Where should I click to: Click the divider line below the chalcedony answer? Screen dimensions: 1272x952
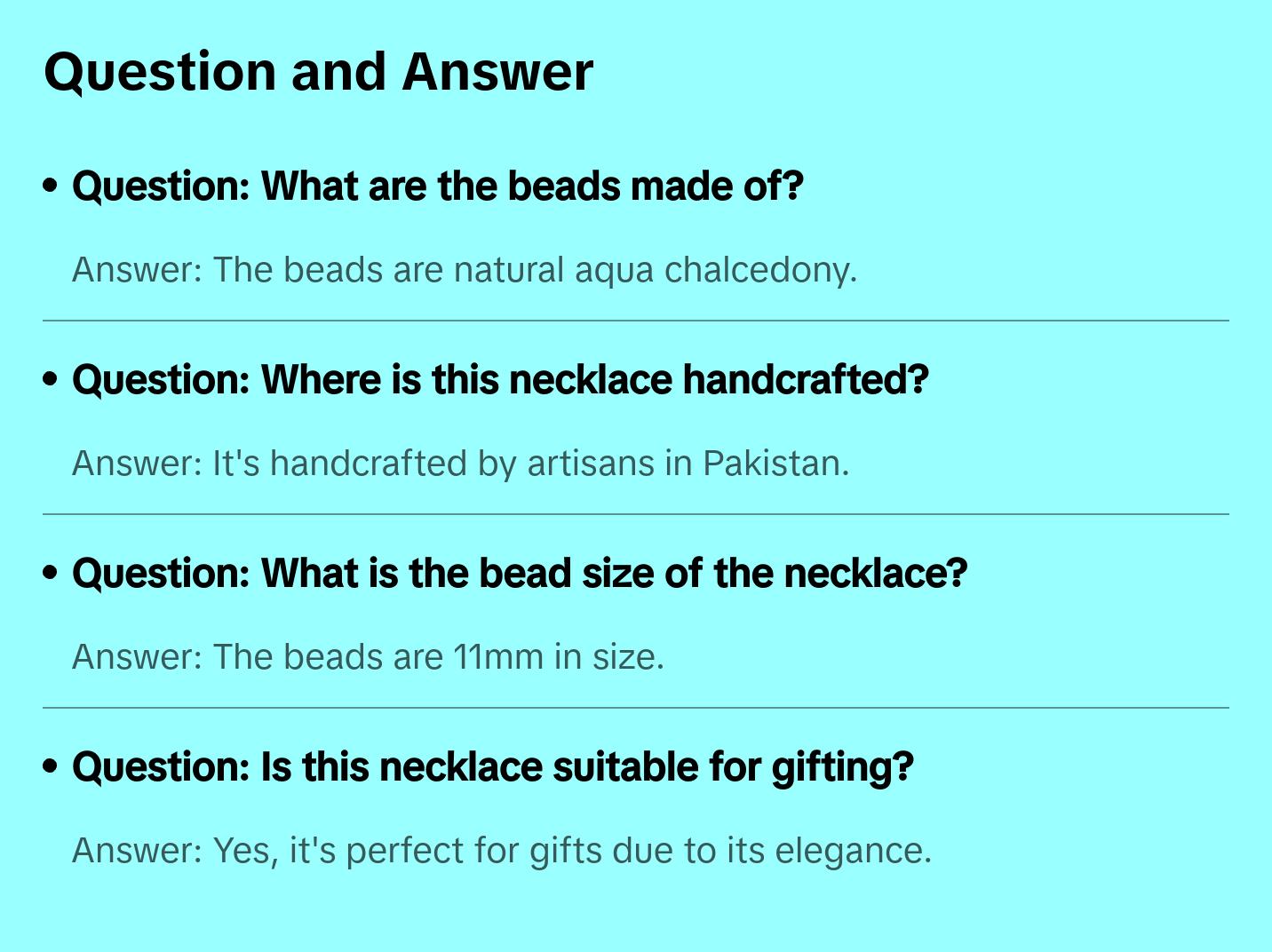tap(636, 321)
